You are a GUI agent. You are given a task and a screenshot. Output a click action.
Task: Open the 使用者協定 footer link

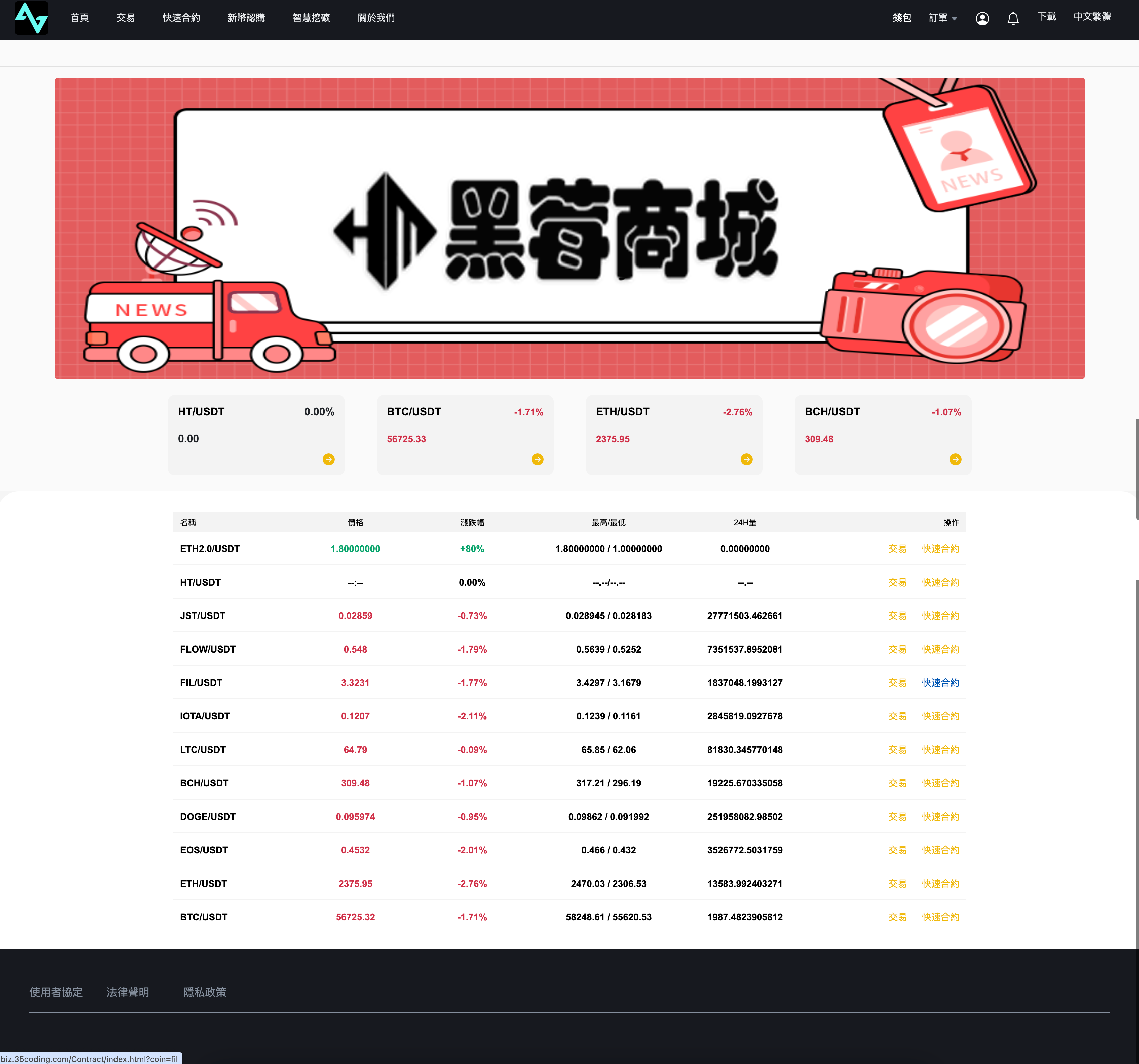[56, 992]
